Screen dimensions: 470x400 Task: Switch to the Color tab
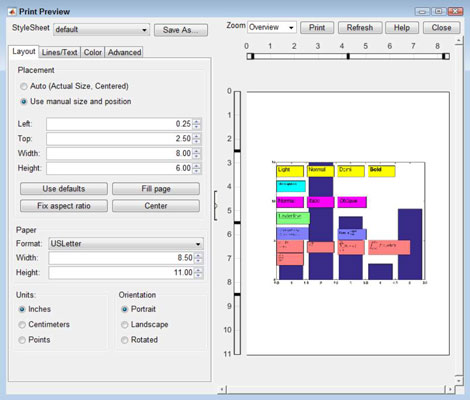(93, 52)
